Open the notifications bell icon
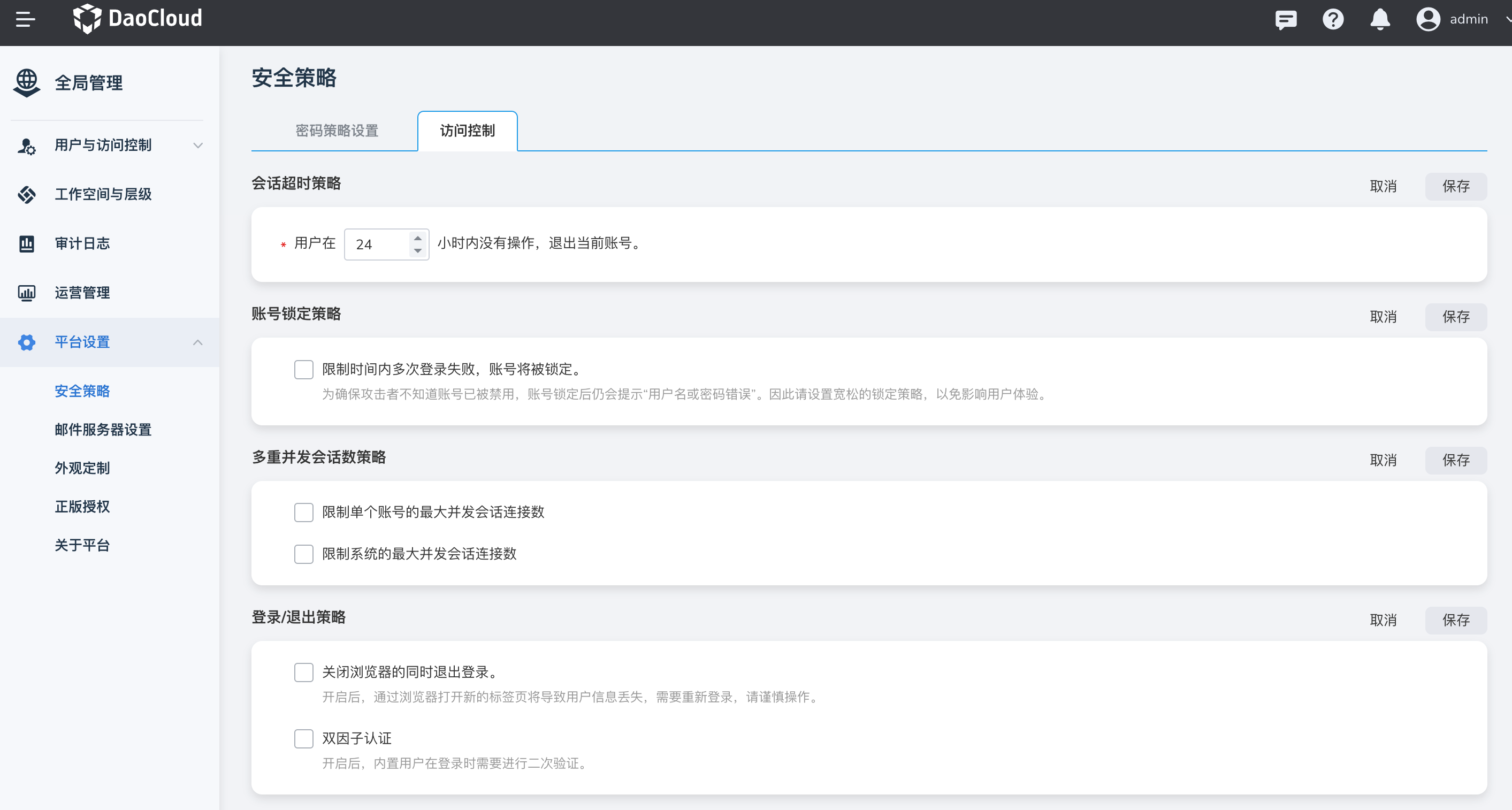 [x=1379, y=19]
